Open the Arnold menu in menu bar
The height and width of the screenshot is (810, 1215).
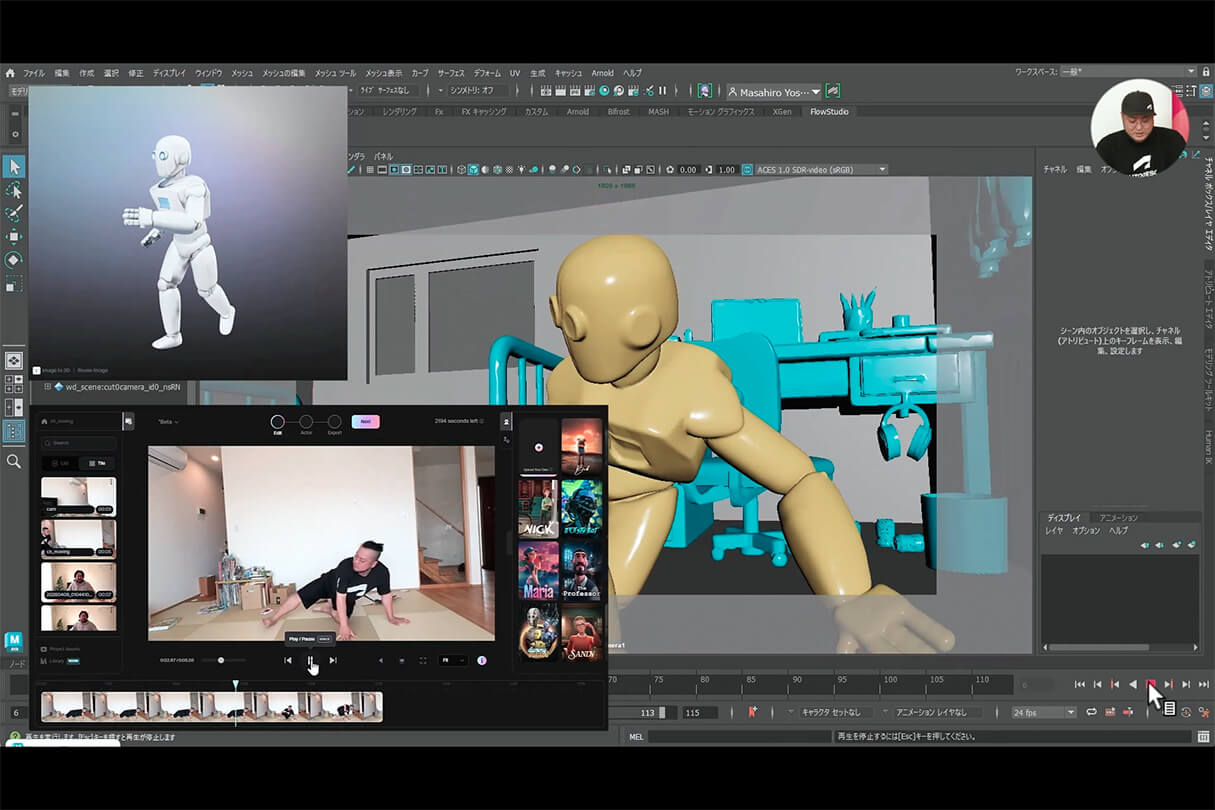[603, 73]
